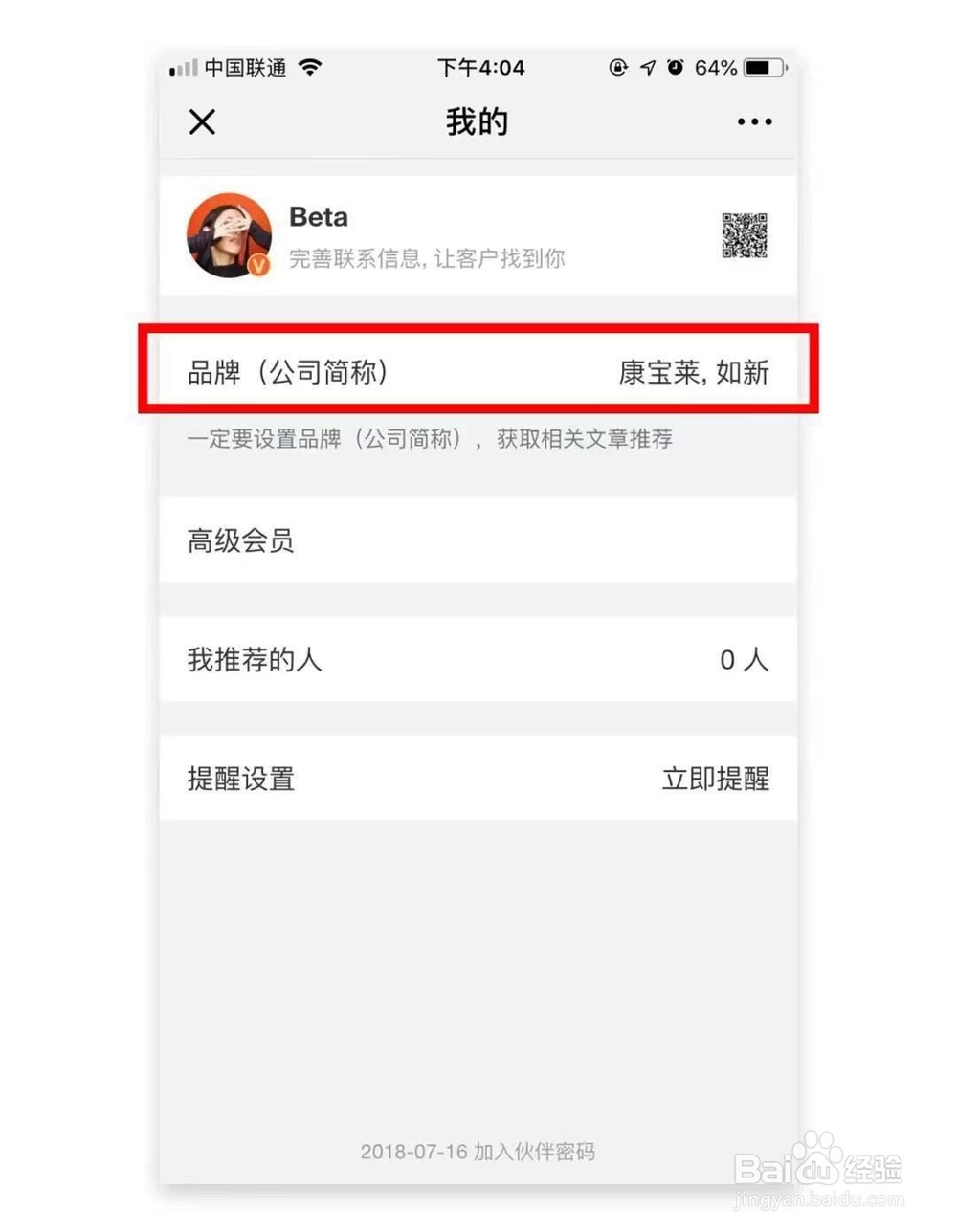Tap the location arrow status icon
The height and width of the screenshot is (1232, 957).
click(x=648, y=67)
